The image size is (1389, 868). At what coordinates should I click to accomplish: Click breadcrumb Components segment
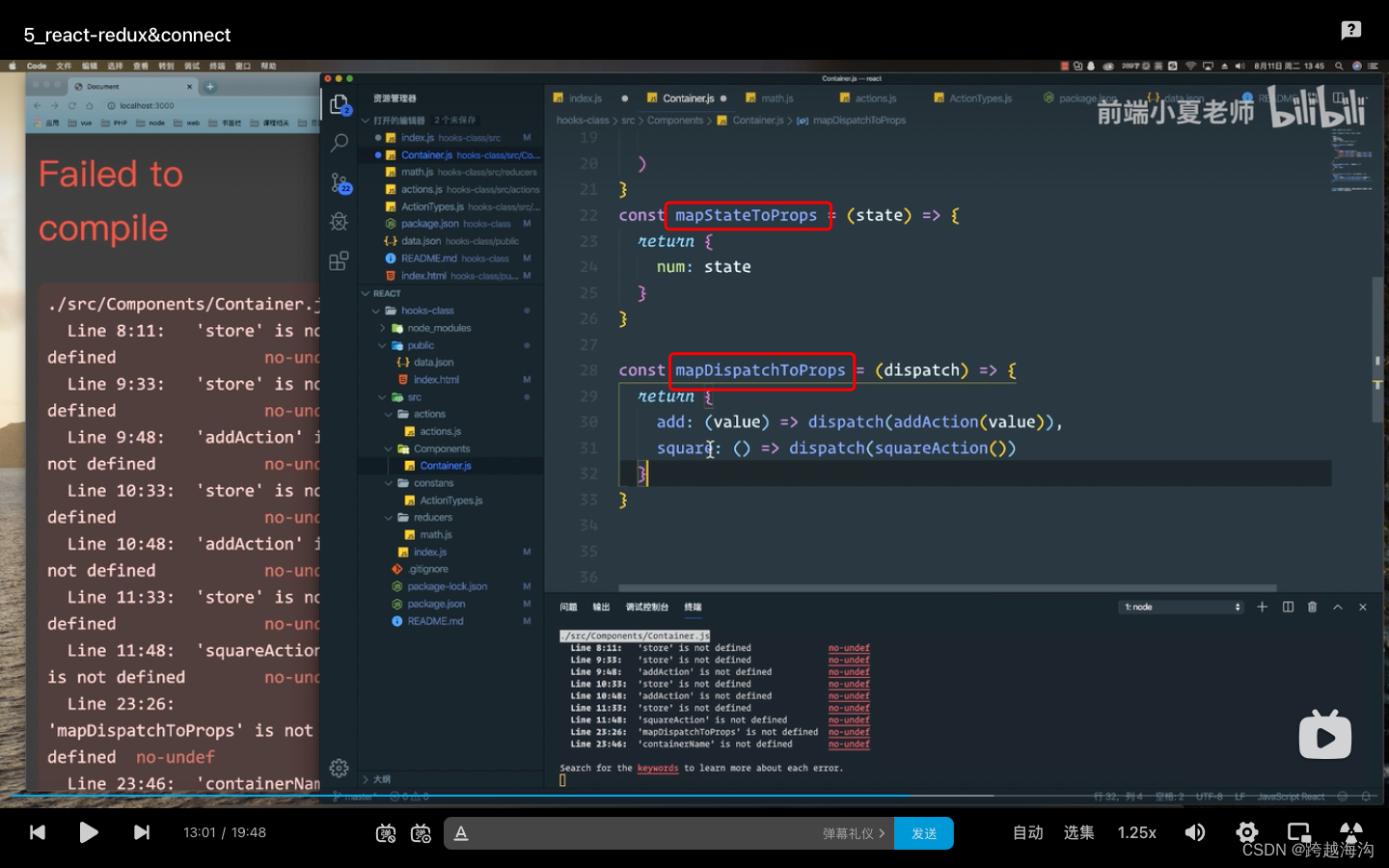point(675,121)
